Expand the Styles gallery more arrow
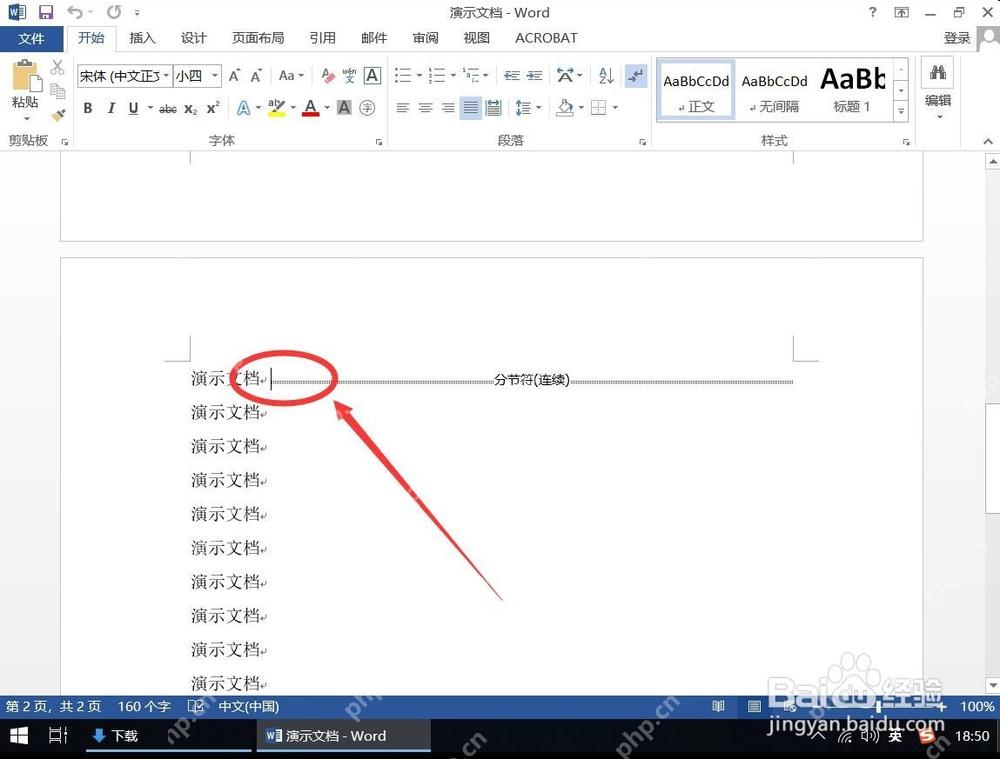 901,111
